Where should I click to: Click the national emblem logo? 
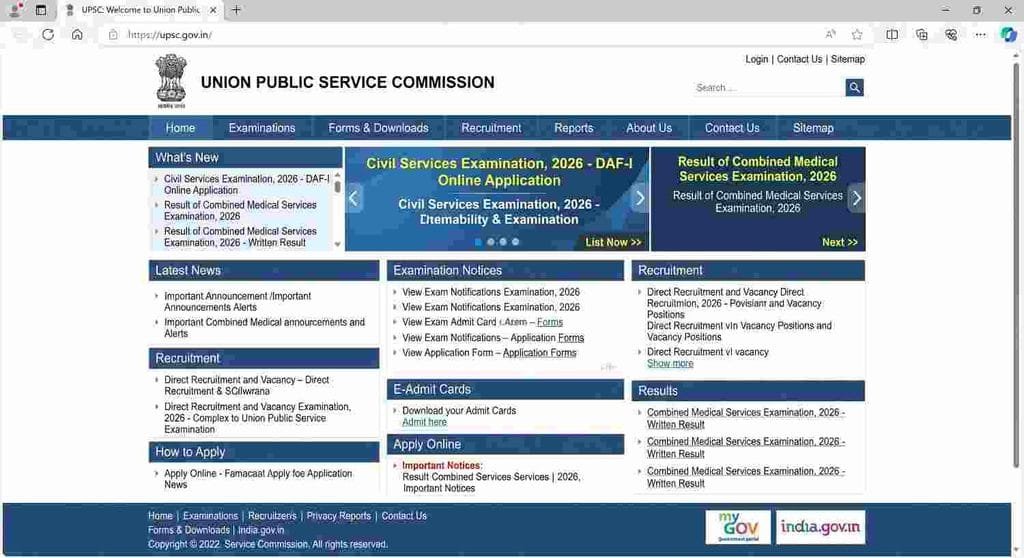(171, 81)
